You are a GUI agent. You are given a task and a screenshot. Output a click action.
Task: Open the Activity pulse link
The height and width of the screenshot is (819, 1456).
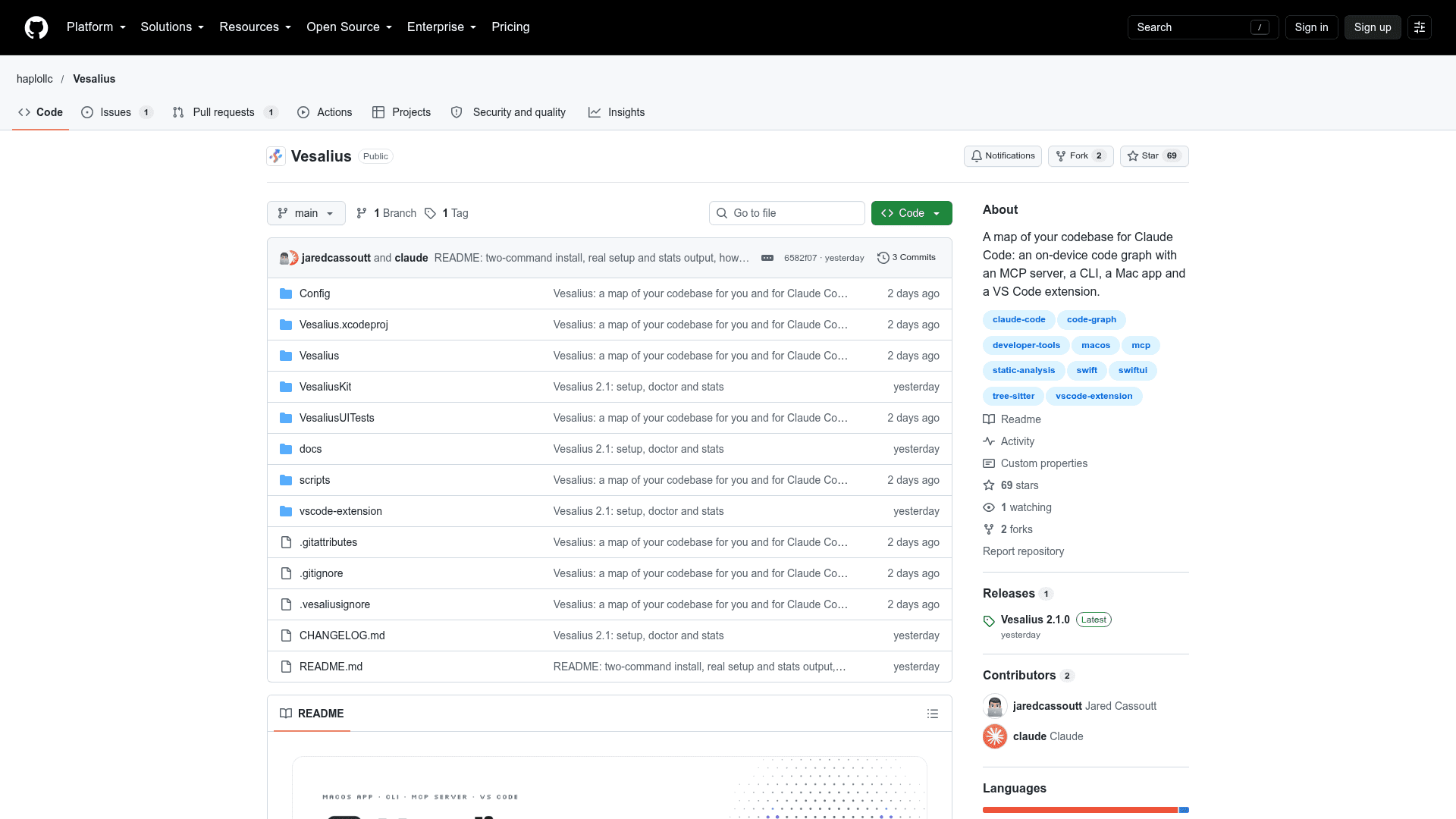(1009, 441)
